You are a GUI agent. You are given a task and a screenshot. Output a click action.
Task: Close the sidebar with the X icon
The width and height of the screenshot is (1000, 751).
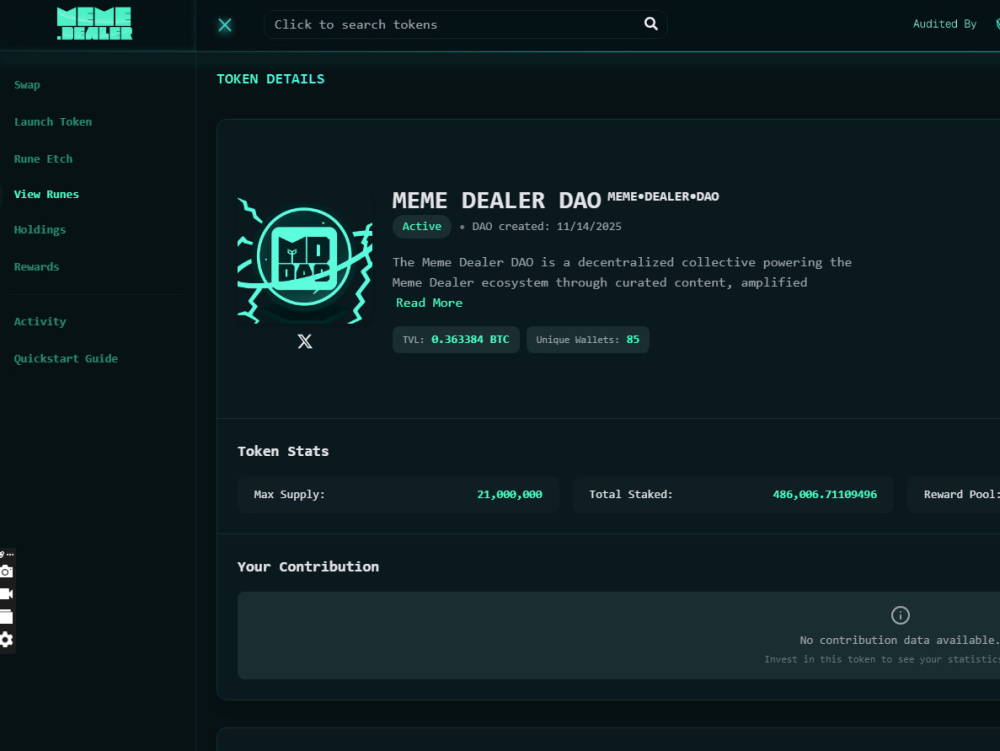[x=225, y=25]
